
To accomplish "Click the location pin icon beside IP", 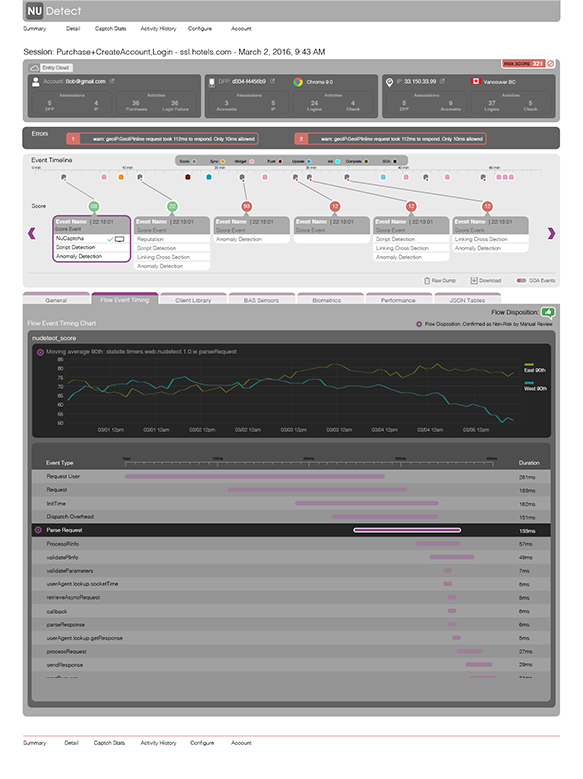I will (389, 82).
